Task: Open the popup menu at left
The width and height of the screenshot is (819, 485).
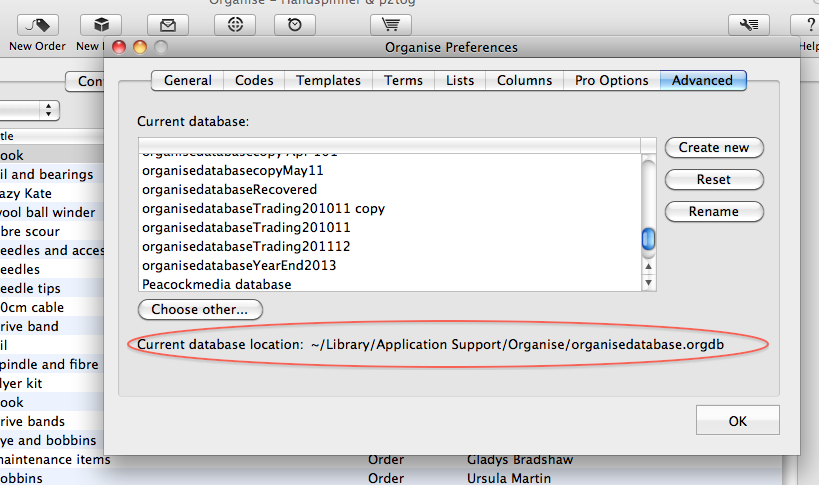Action: click(x=30, y=109)
